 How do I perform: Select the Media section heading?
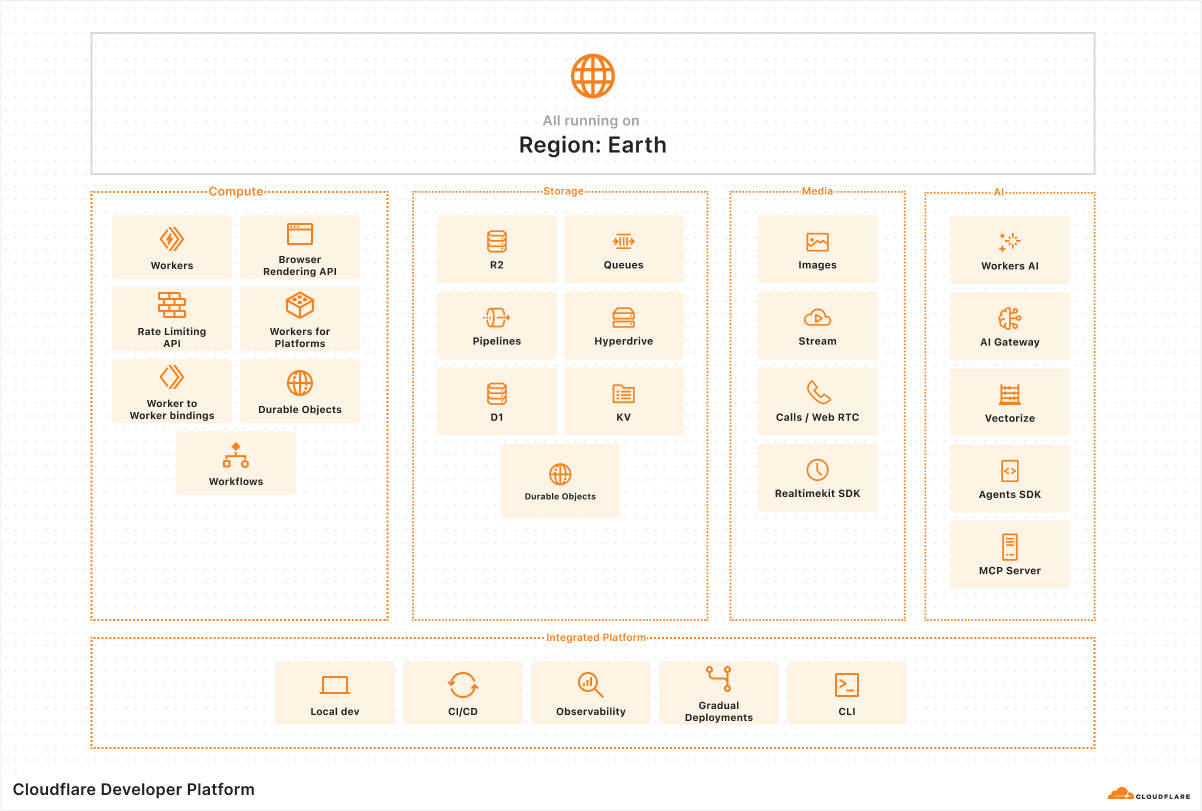click(x=817, y=192)
